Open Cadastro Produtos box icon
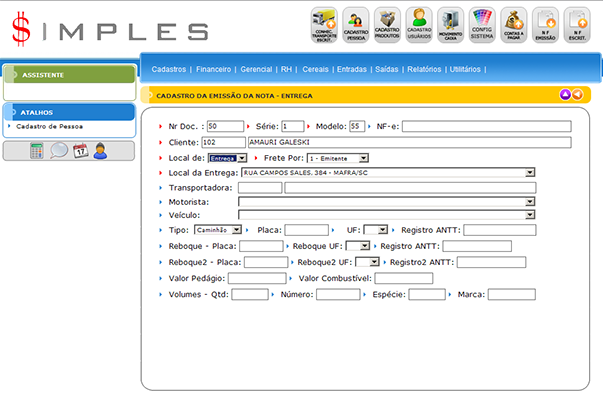The height and width of the screenshot is (393, 603). [x=387, y=25]
